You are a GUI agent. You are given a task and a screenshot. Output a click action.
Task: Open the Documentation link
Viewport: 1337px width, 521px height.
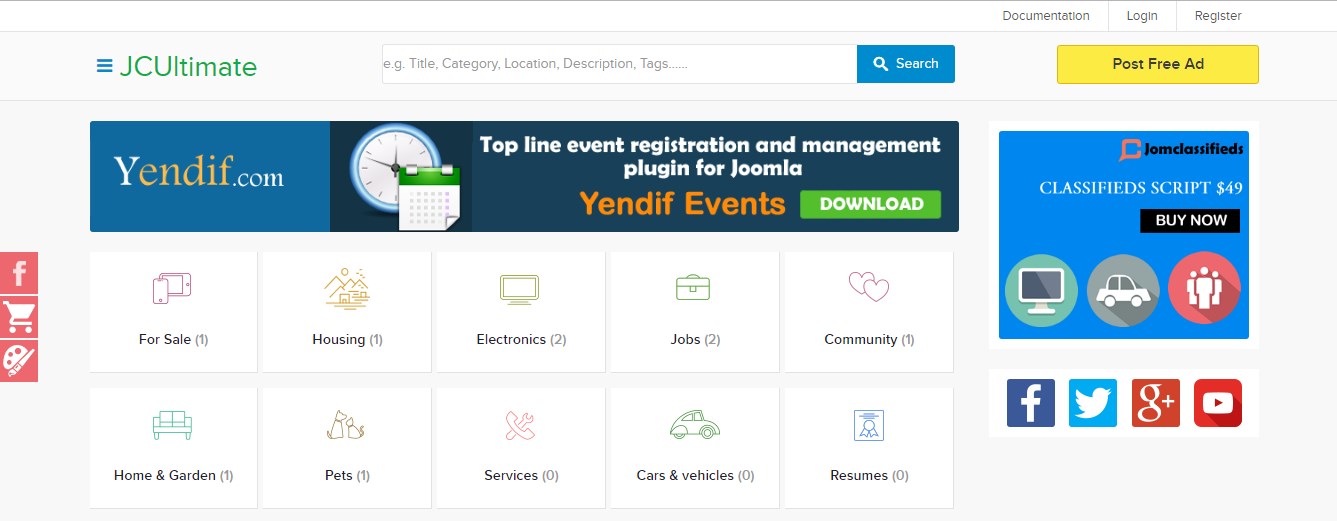coord(1046,15)
